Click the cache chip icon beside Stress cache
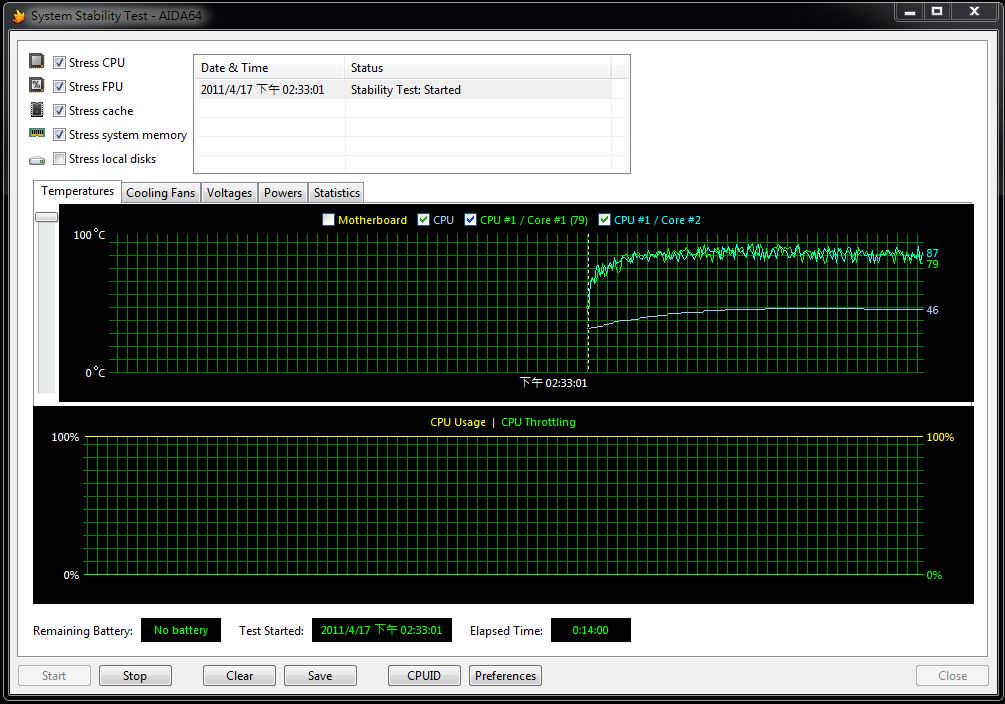1005x704 pixels. [x=37, y=110]
